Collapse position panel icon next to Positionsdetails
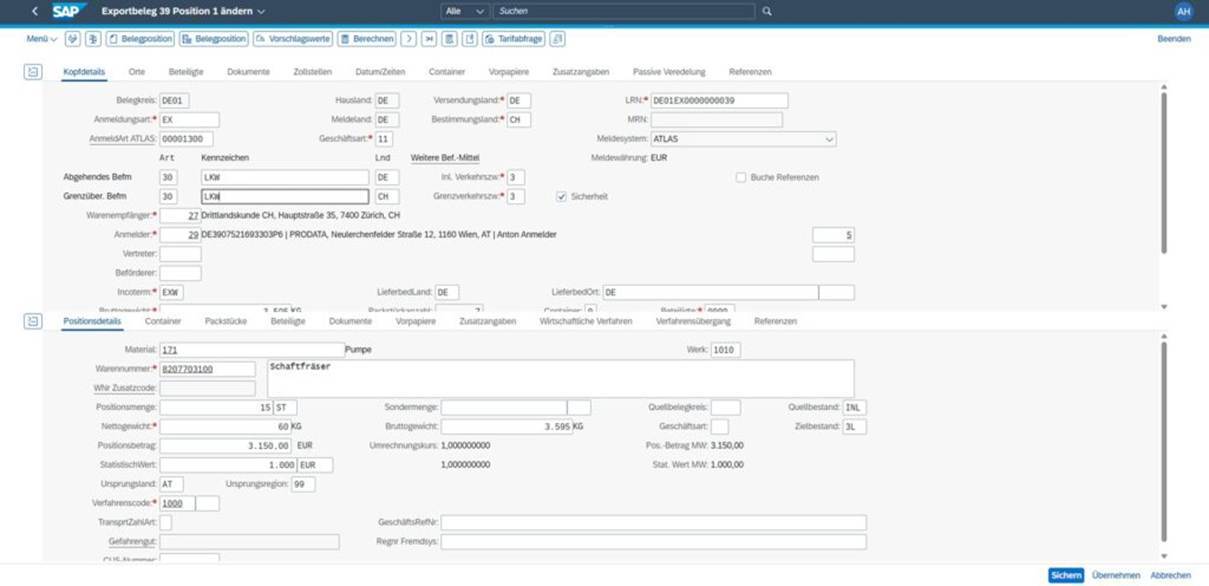 point(33,321)
